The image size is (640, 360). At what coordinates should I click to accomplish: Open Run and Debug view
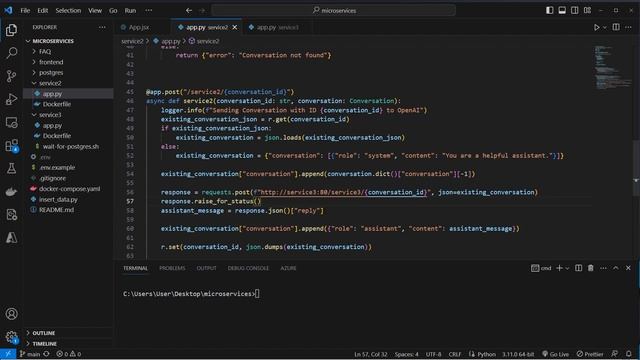tap(11, 99)
